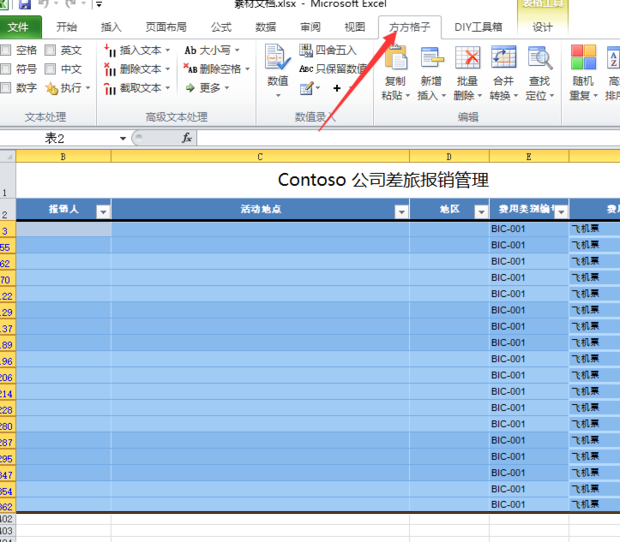The height and width of the screenshot is (542, 620).
Task: Select row header 55
Action: pyautogui.click(x=8, y=247)
